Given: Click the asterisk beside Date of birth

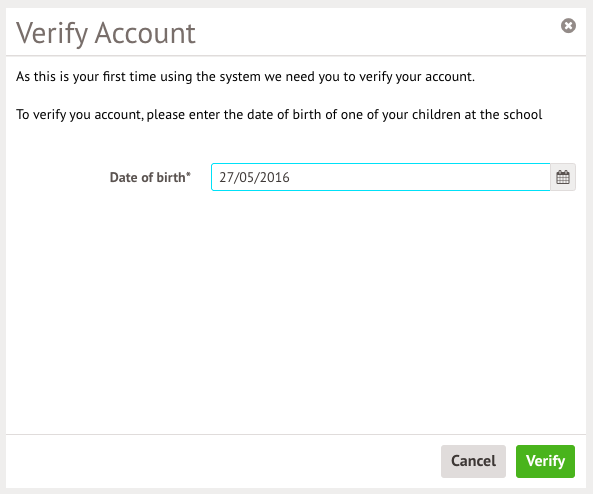Looking at the screenshot, I should coord(188,174).
